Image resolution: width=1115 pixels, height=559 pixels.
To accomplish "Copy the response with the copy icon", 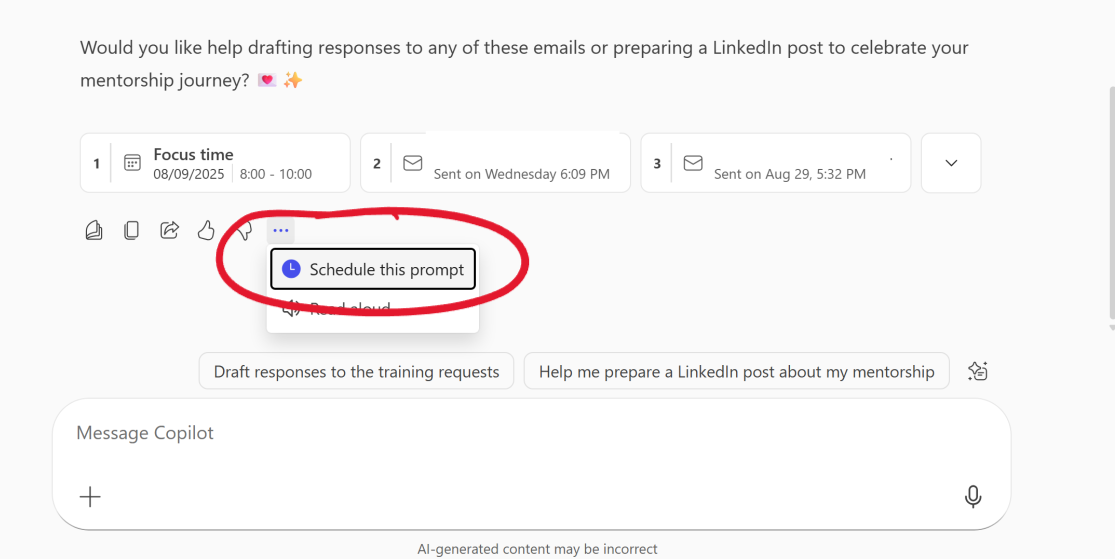I will point(131,231).
